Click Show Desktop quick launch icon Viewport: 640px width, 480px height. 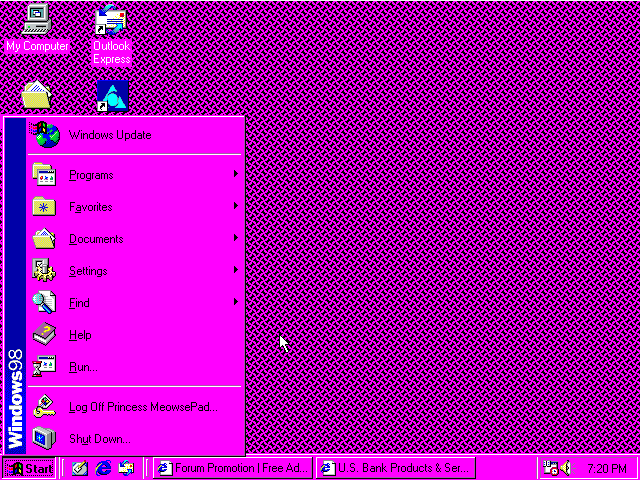tap(80, 468)
